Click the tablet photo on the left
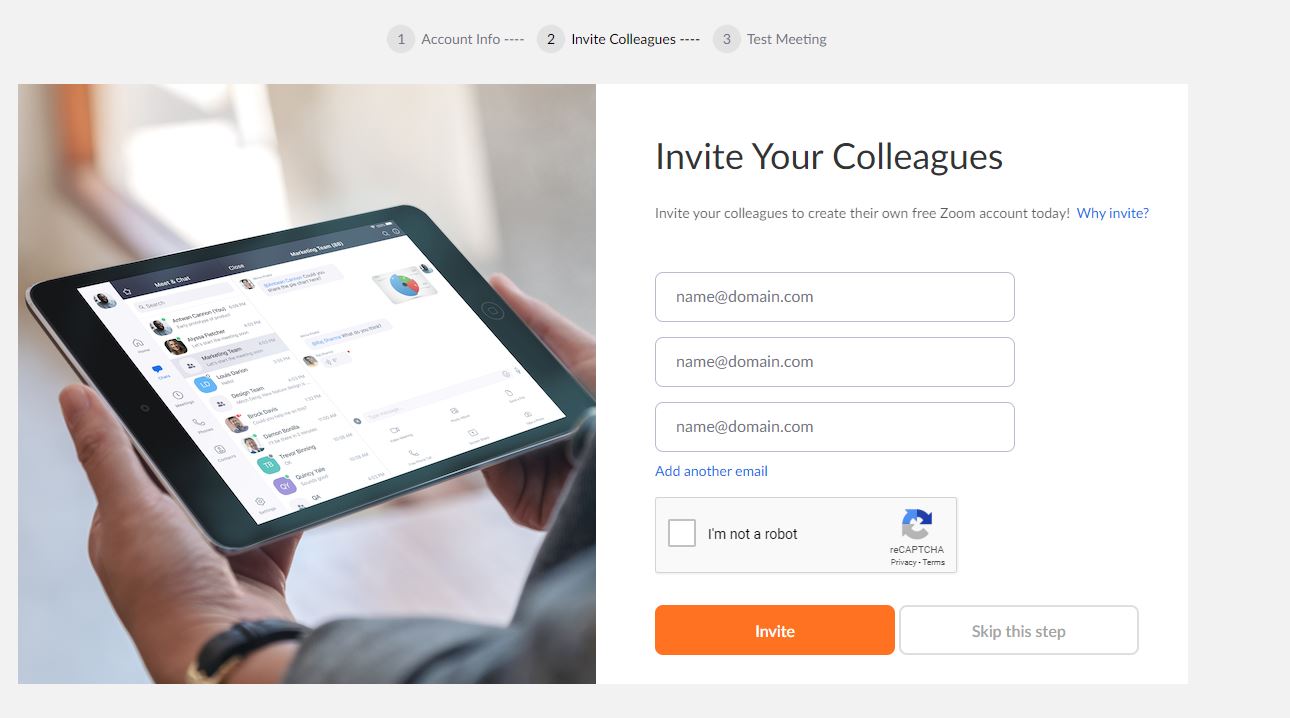This screenshot has width=1290, height=718. [307, 384]
